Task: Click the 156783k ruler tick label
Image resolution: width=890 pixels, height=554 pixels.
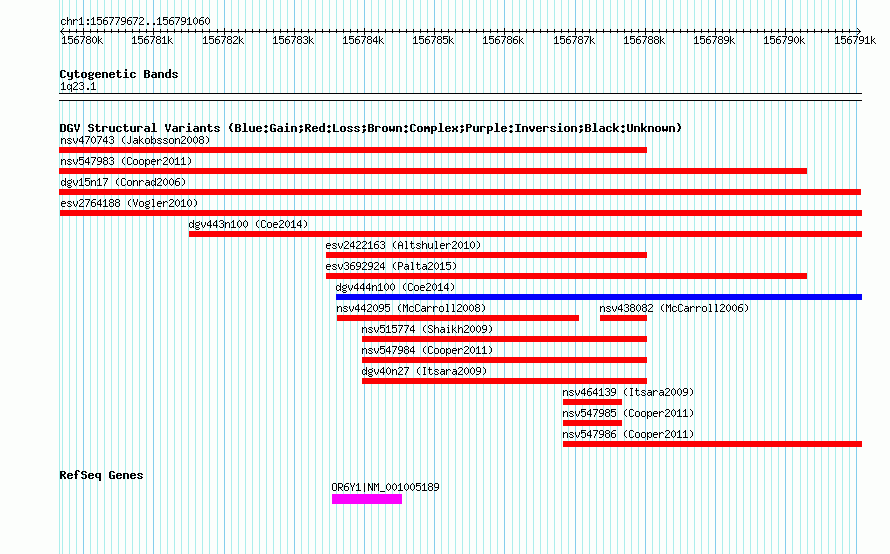Action: (293, 40)
